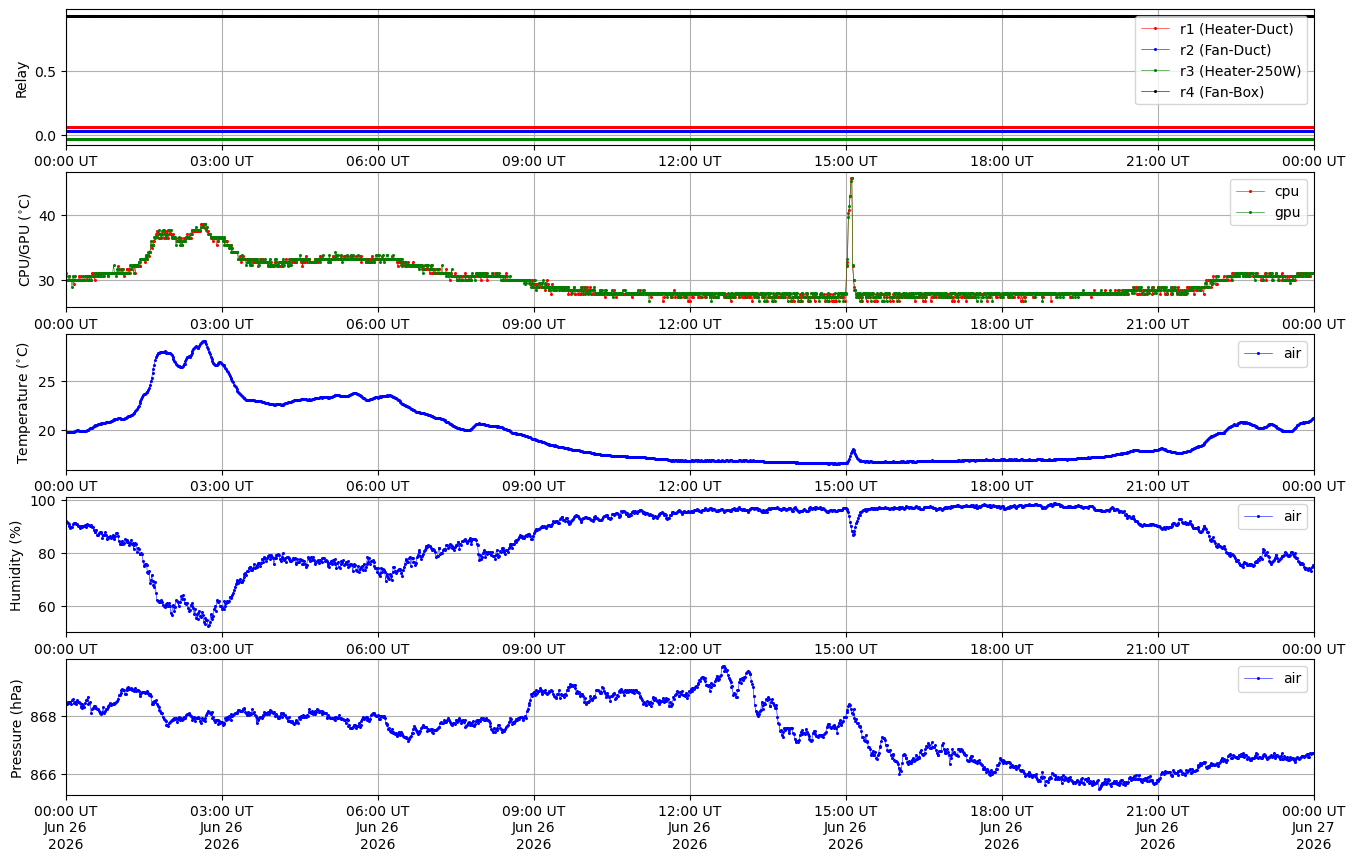The height and width of the screenshot is (861, 1355).
Task: Click the Humidity (%) y-axis label
Action: pyautogui.click(x=16, y=565)
